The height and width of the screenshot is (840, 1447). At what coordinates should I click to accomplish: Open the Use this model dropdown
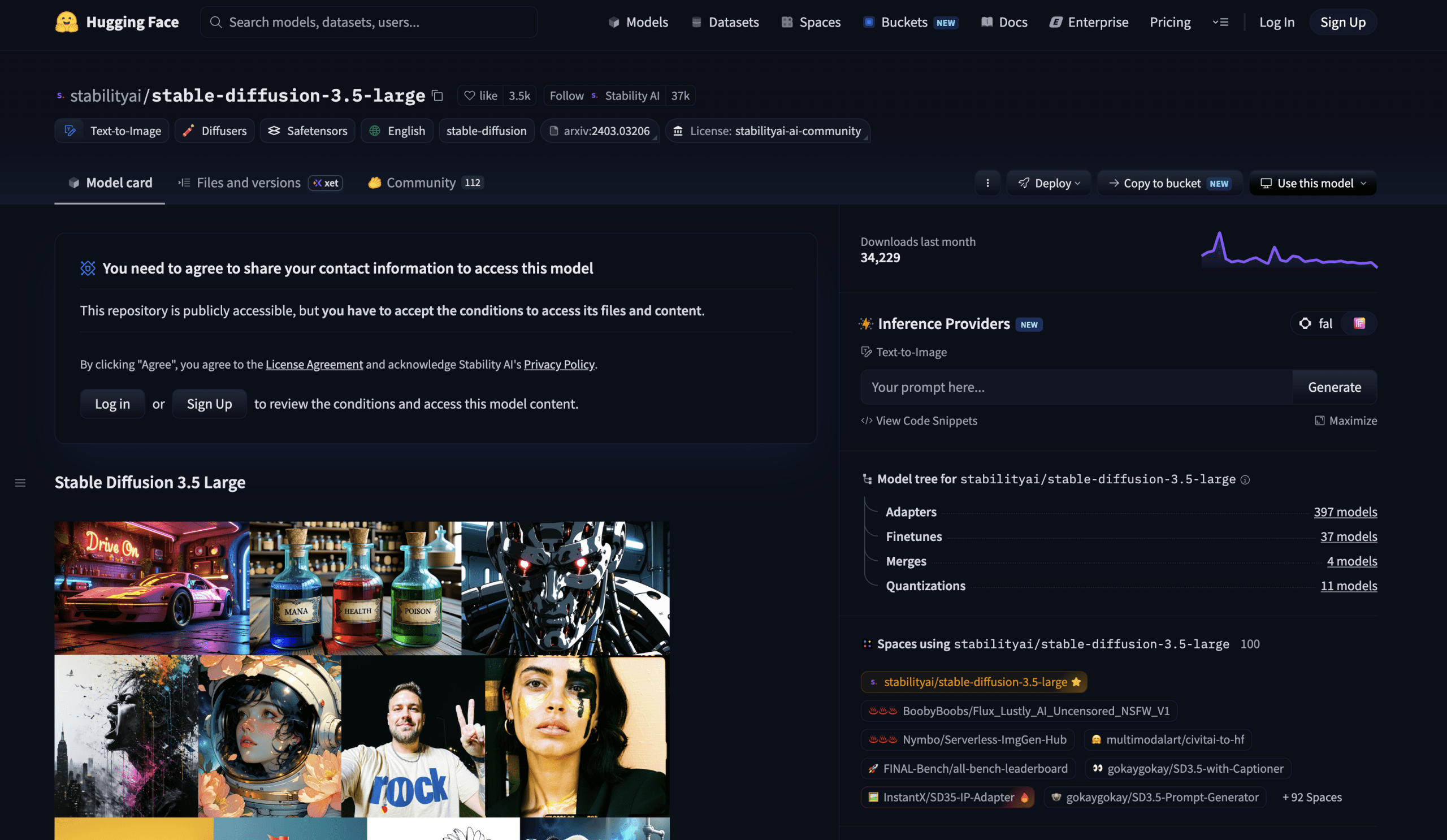tap(1312, 183)
